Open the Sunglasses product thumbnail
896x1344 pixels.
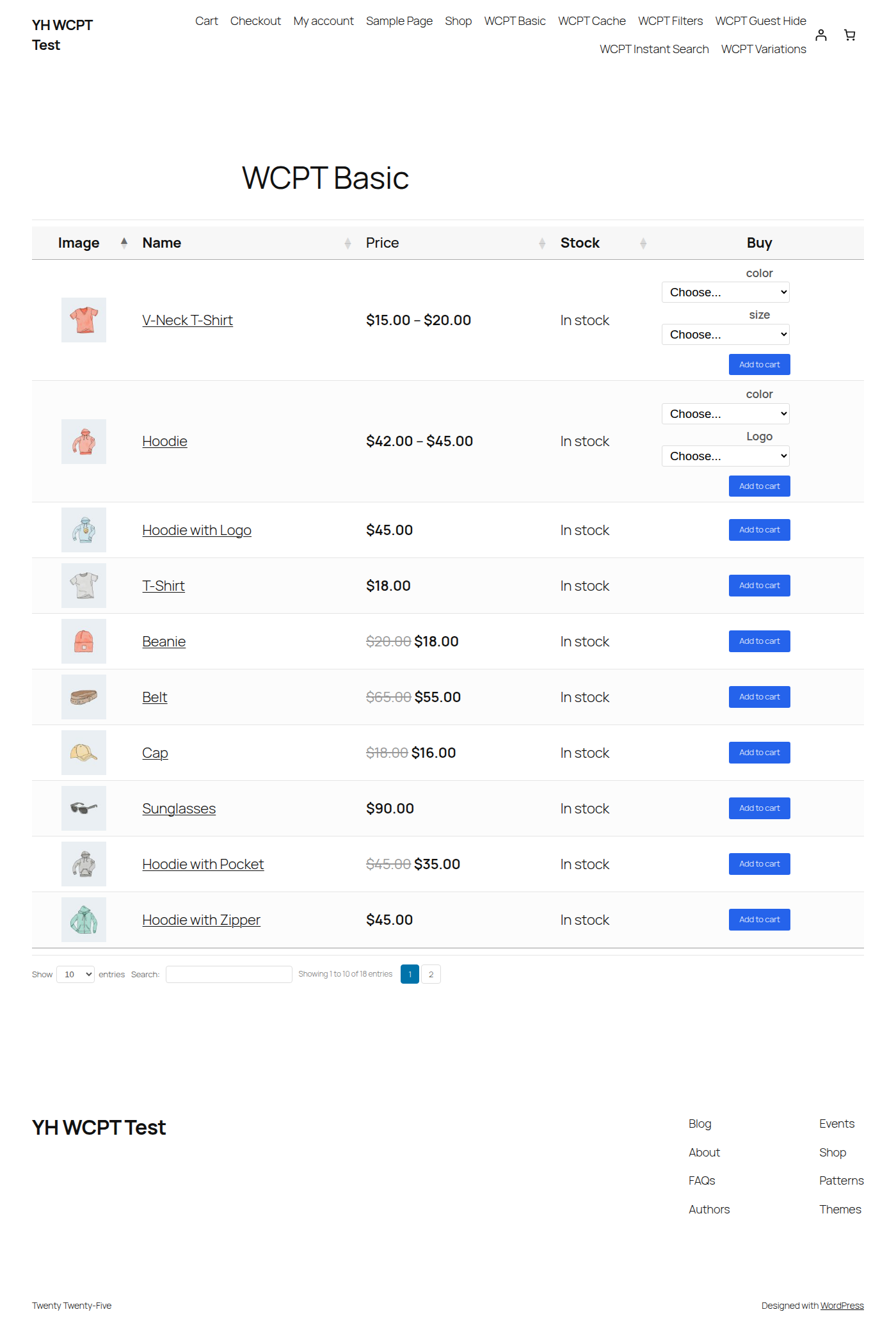pos(84,808)
